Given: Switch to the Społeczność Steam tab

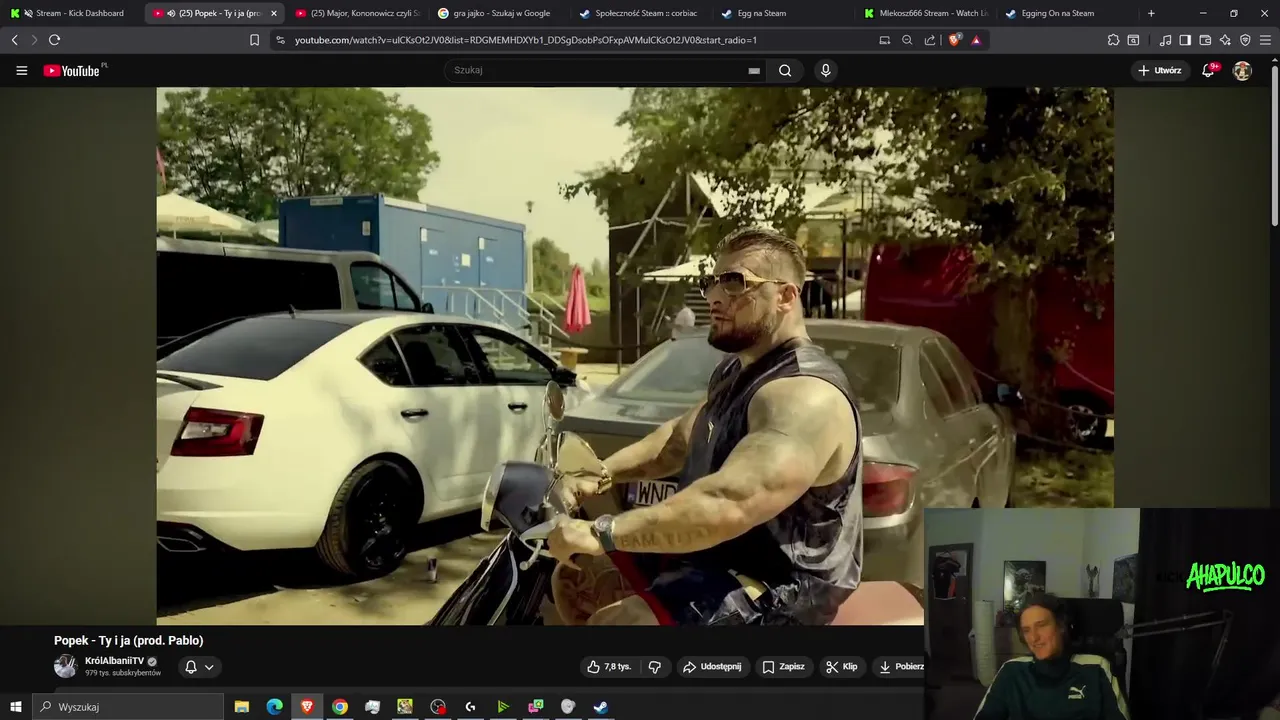Looking at the screenshot, I should (x=643, y=13).
